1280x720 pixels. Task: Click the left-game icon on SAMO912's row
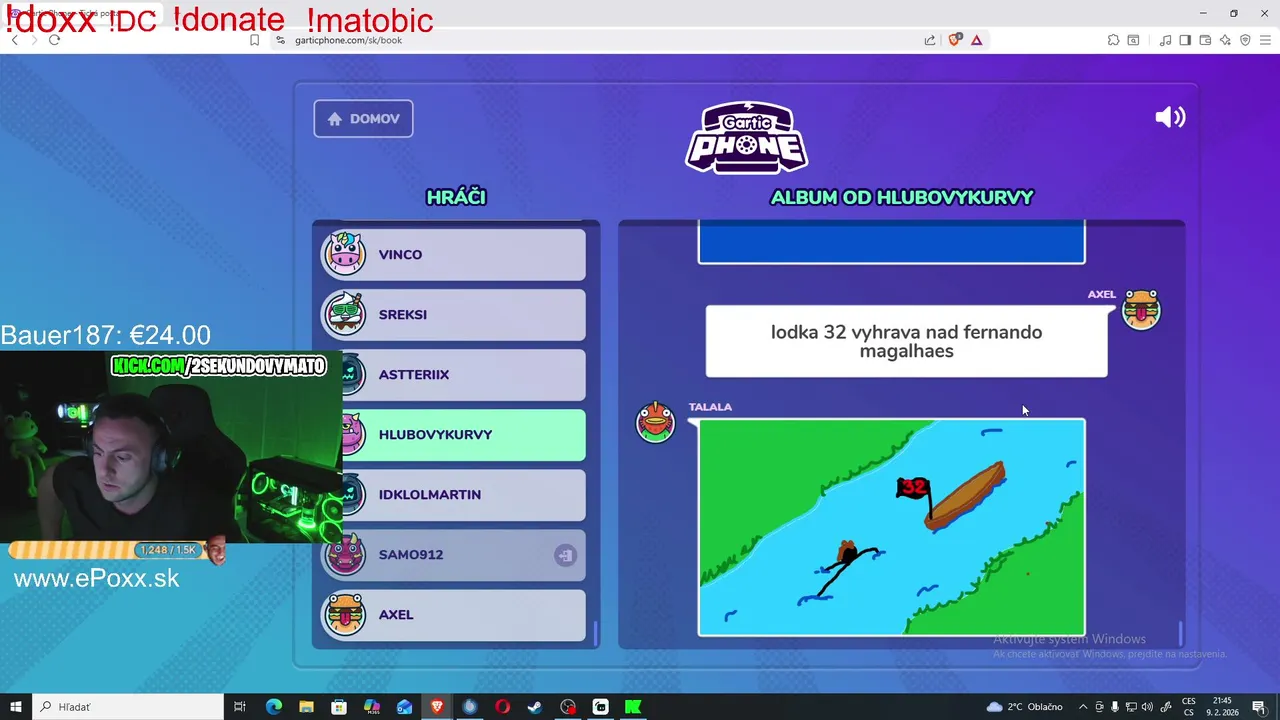point(565,555)
